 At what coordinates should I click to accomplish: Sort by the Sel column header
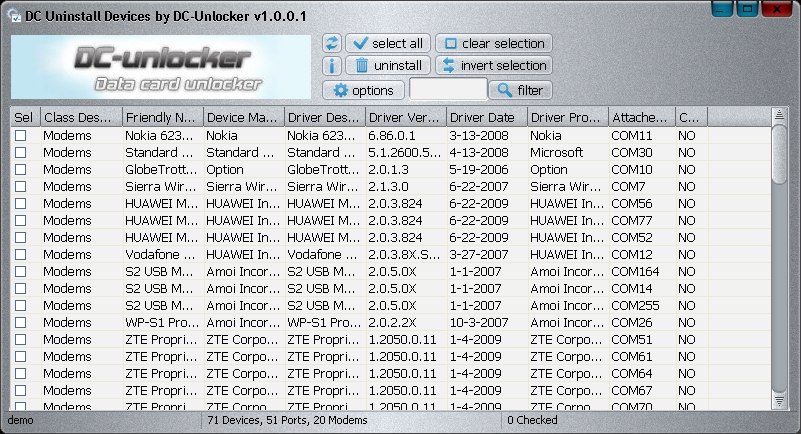pos(25,117)
